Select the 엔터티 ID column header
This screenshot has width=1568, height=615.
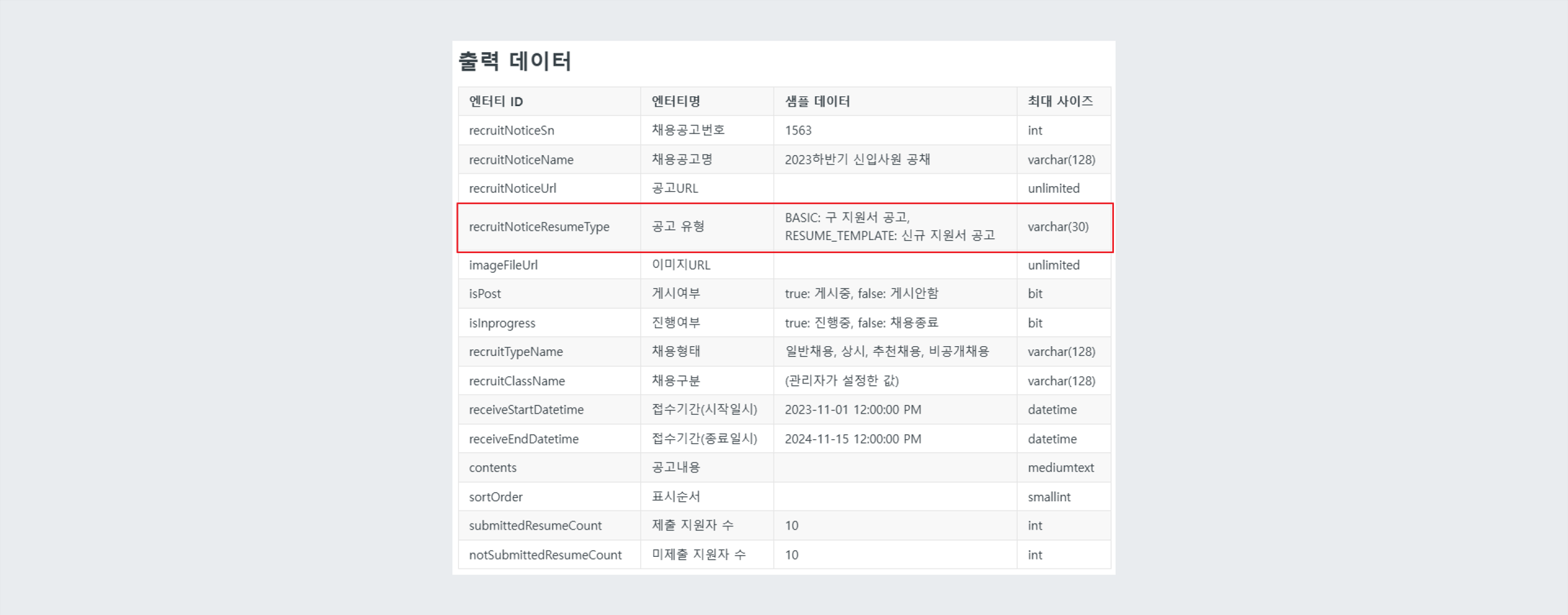pos(496,101)
